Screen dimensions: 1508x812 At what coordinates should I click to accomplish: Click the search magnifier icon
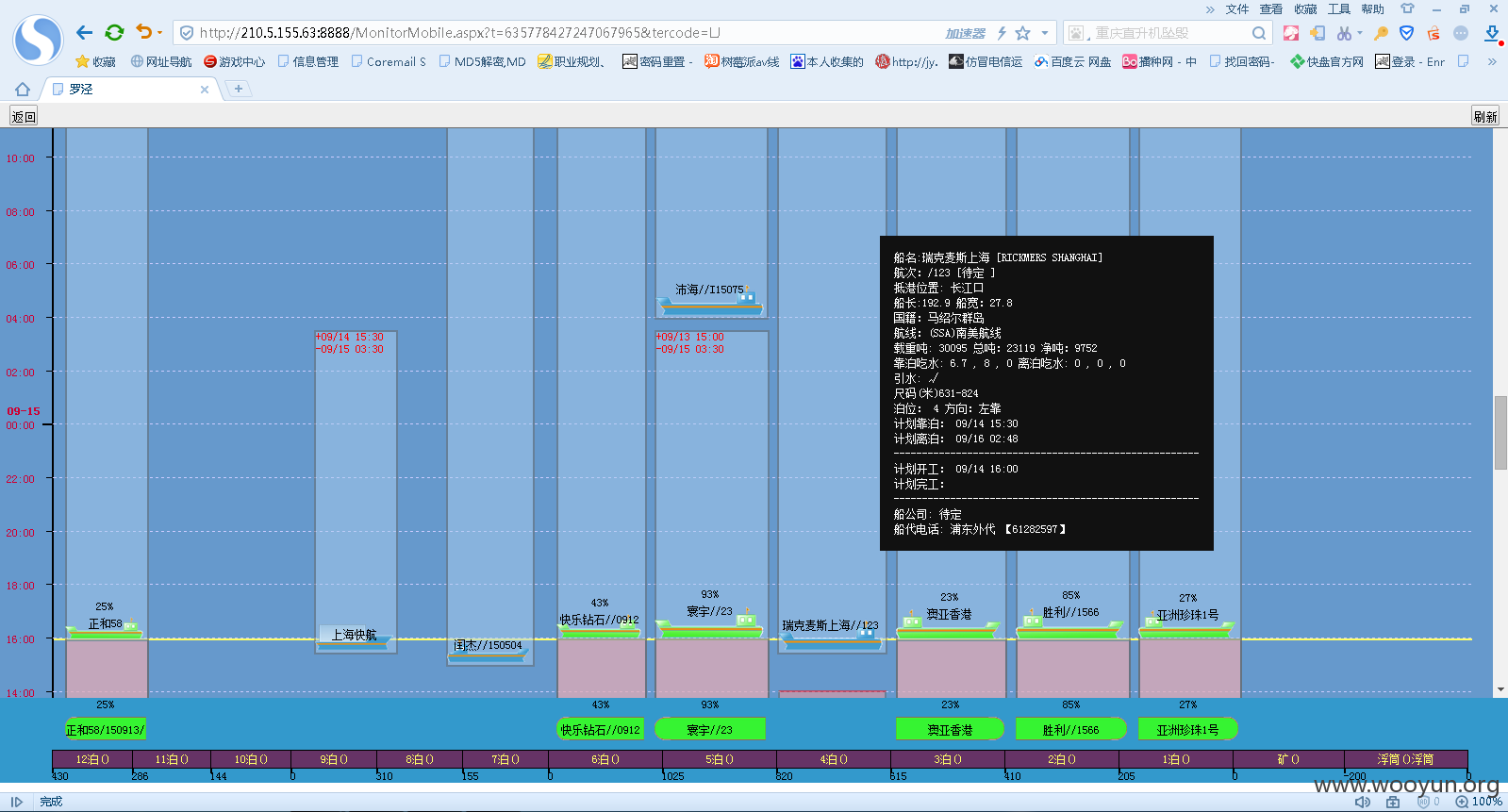pos(1259,33)
